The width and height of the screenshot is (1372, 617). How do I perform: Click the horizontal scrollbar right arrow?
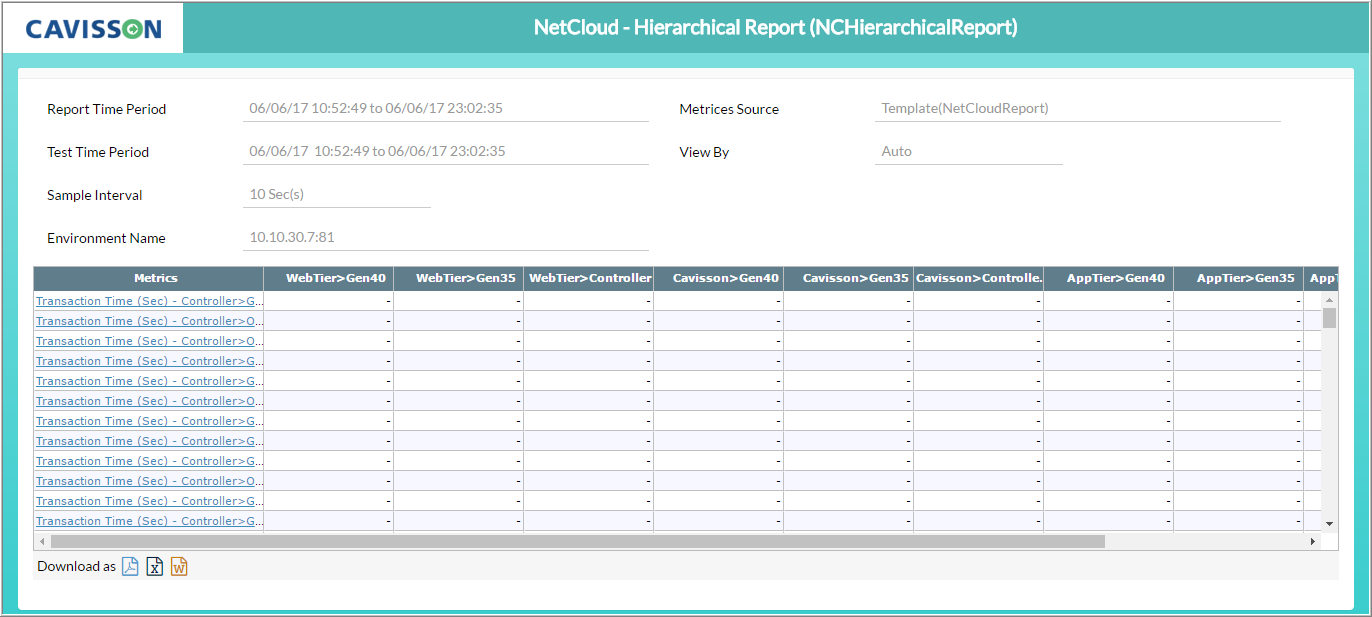pos(1314,541)
